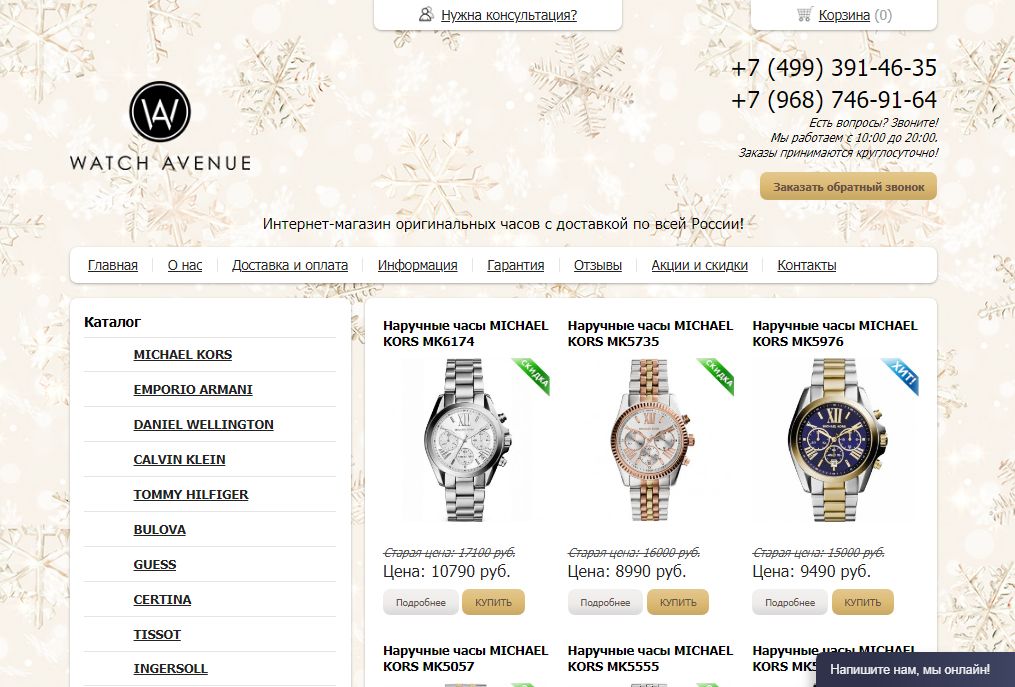Screen dimensions: 1015x687
Task: Click the shopping cart icon
Action: point(804,14)
